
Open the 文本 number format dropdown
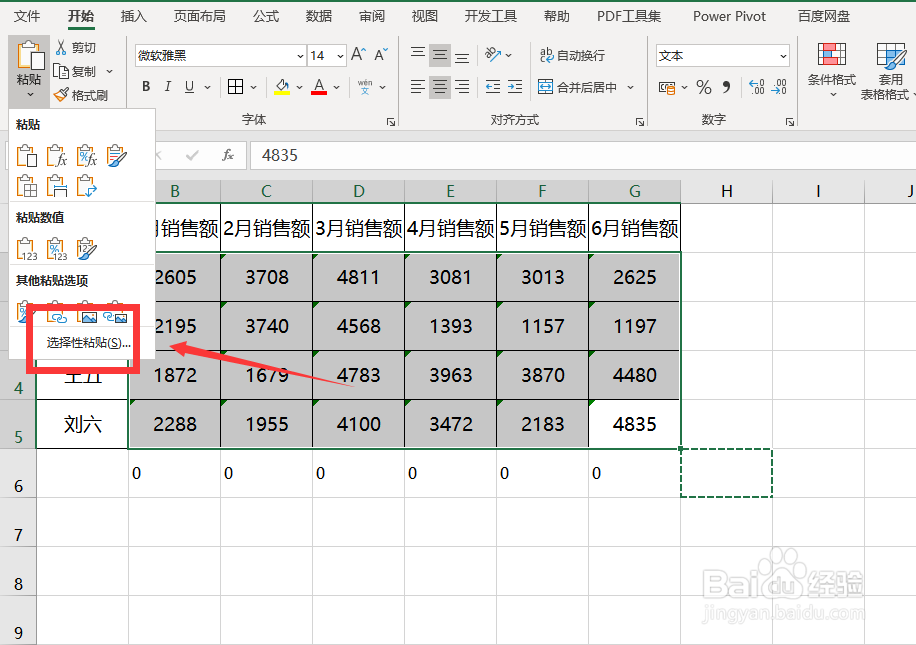point(783,56)
